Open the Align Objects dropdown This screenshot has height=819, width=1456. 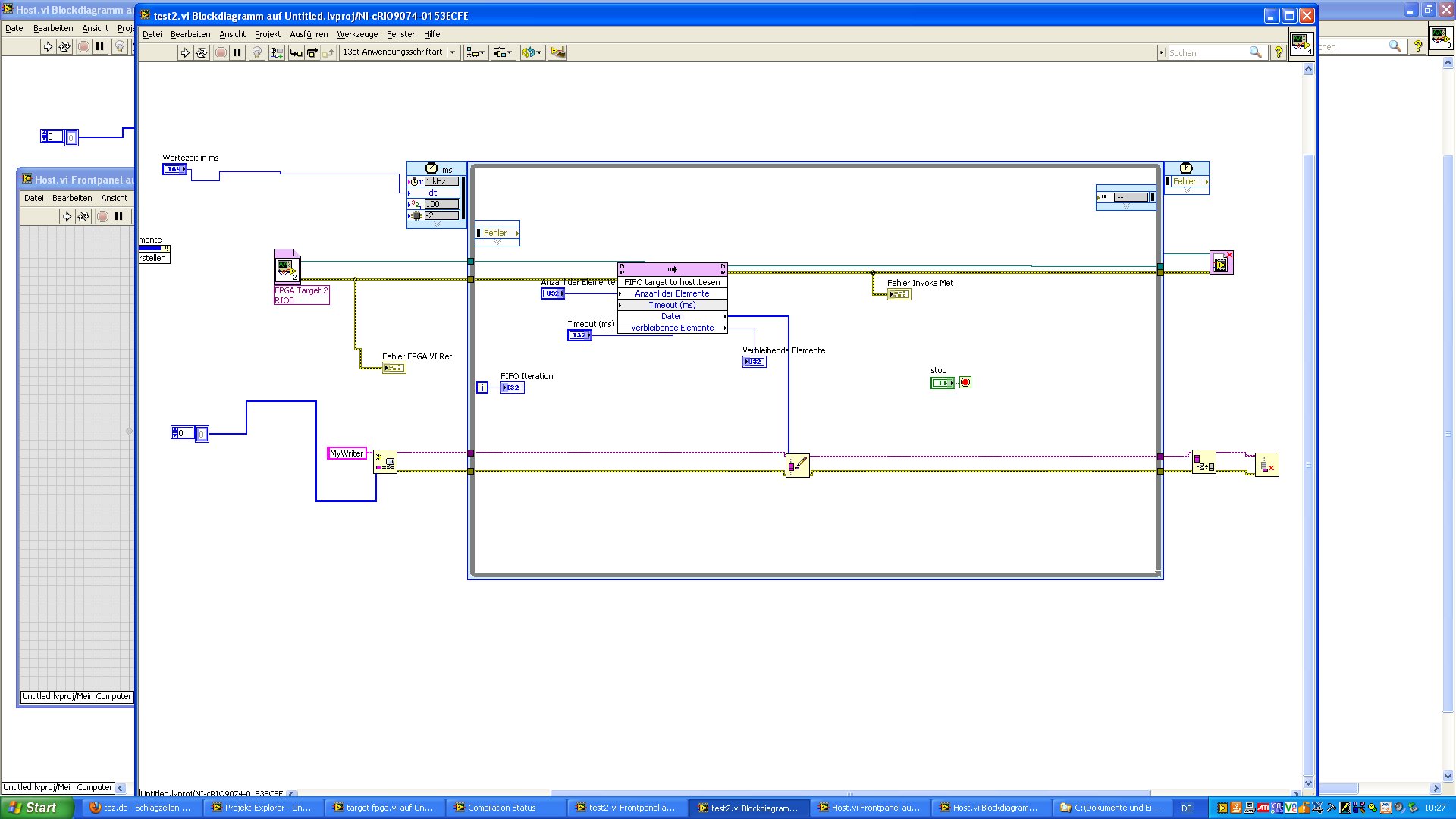pos(475,52)
